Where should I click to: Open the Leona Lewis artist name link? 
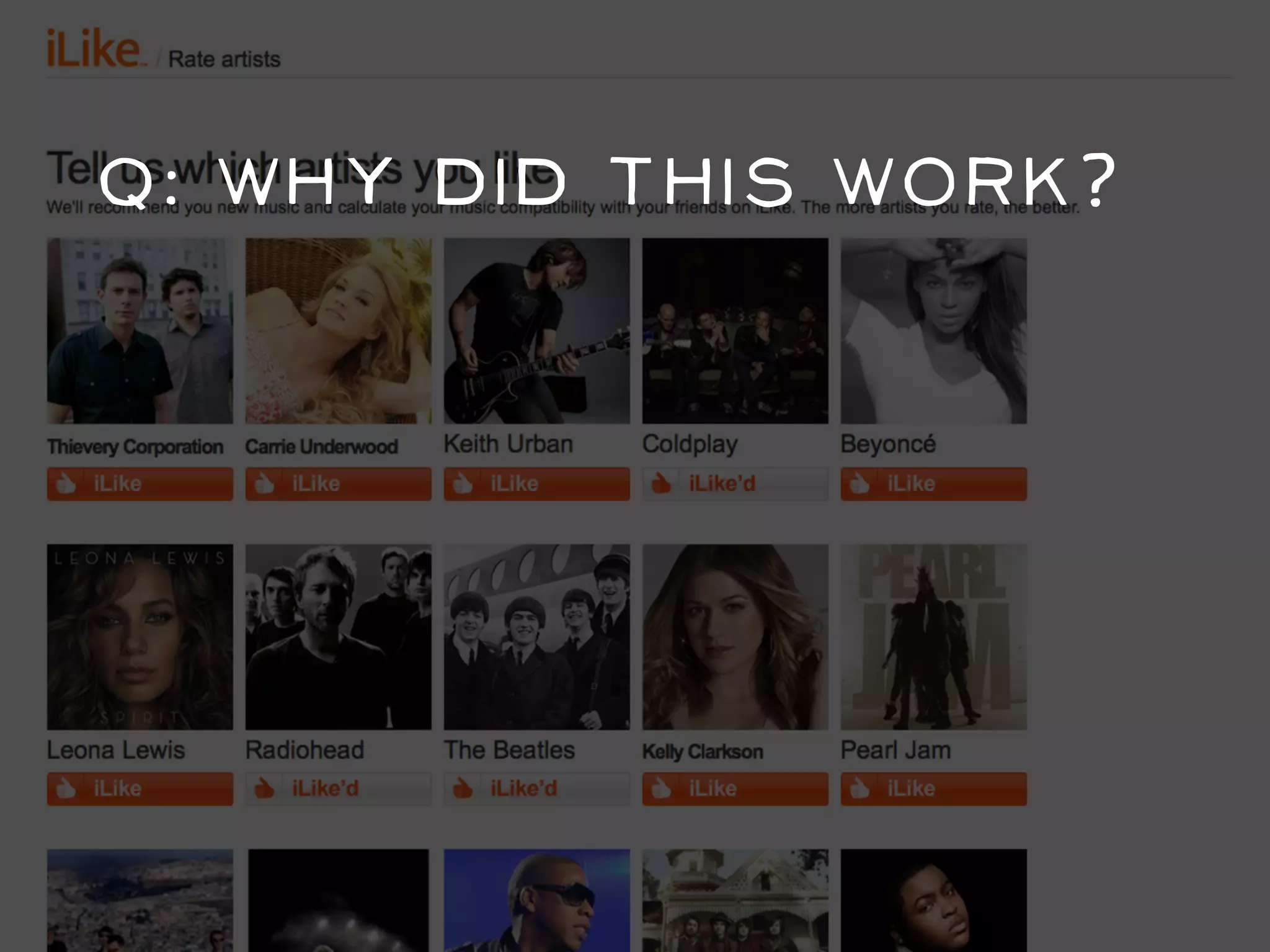tap(116, 750)
